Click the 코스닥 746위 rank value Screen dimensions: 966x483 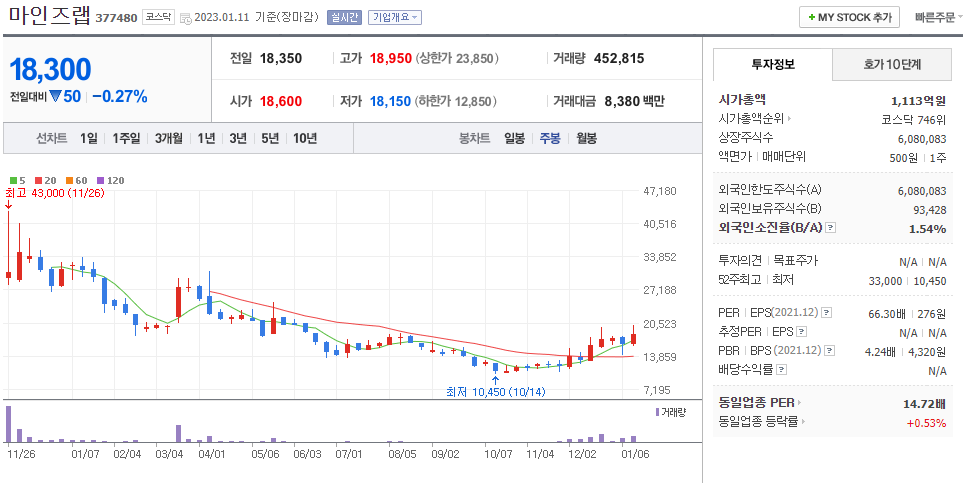[x=914, y=120]
